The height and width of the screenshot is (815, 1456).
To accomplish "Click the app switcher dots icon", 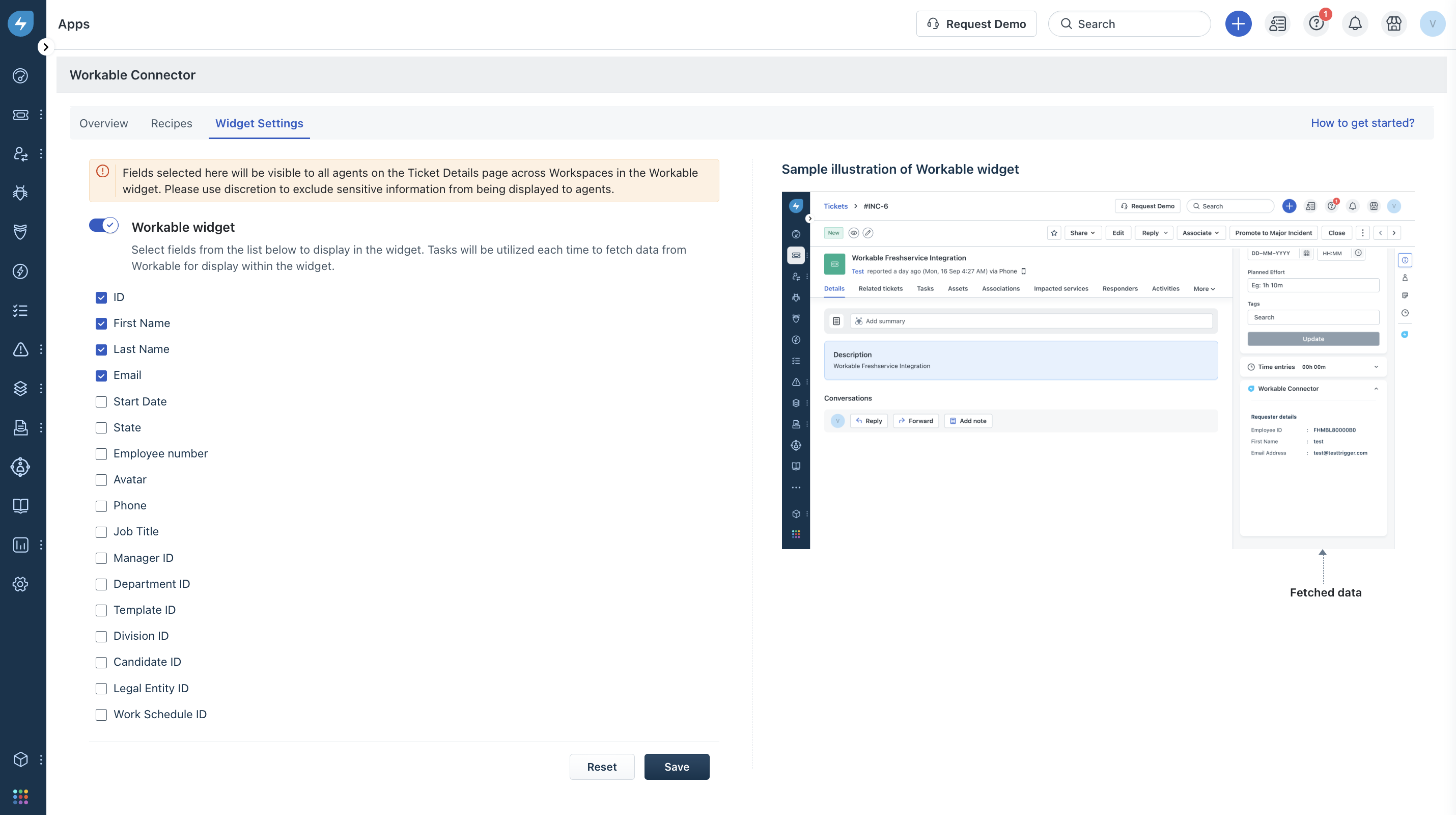I will (20, 796).
